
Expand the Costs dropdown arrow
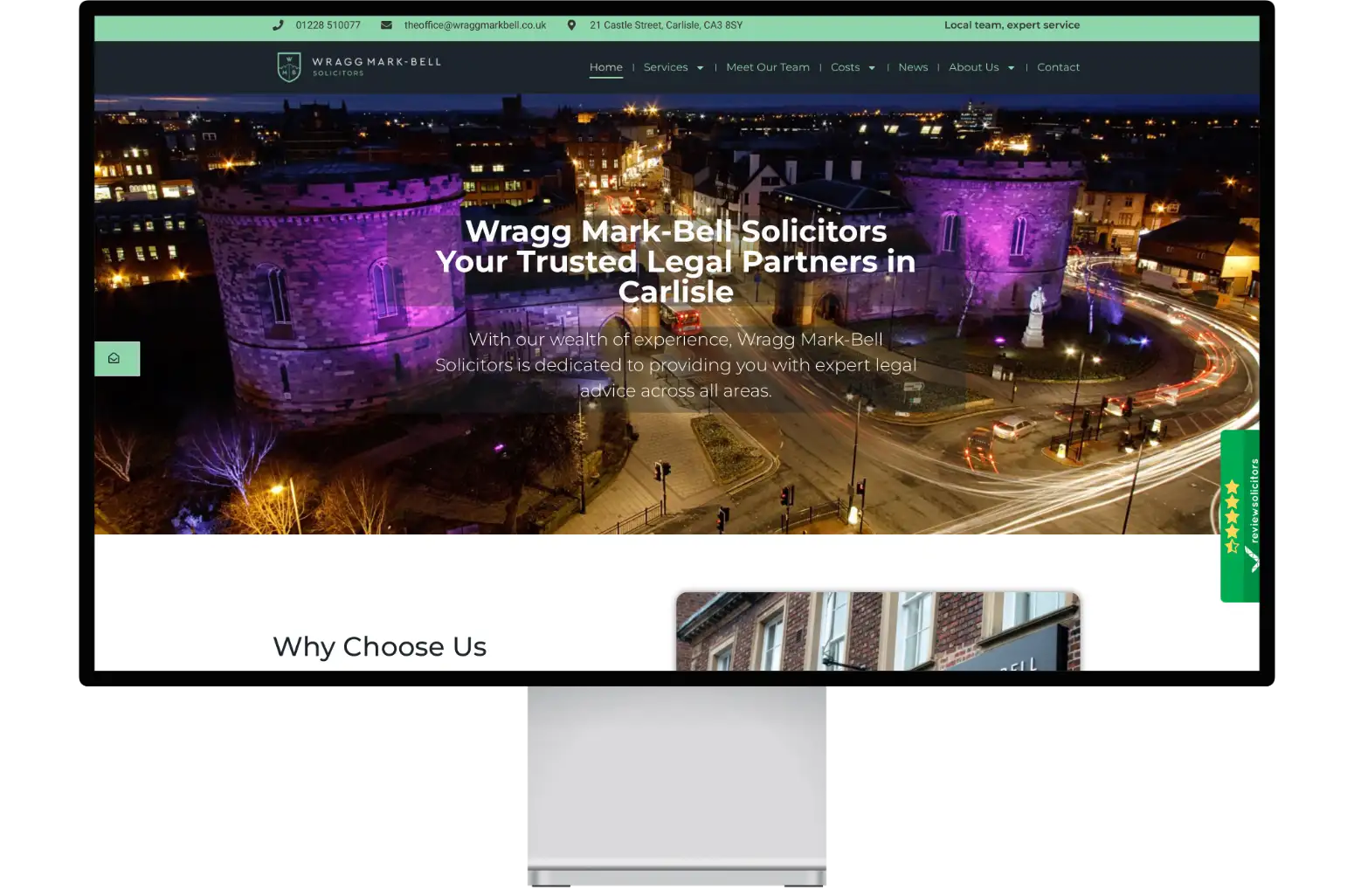[x=872, y=68]
